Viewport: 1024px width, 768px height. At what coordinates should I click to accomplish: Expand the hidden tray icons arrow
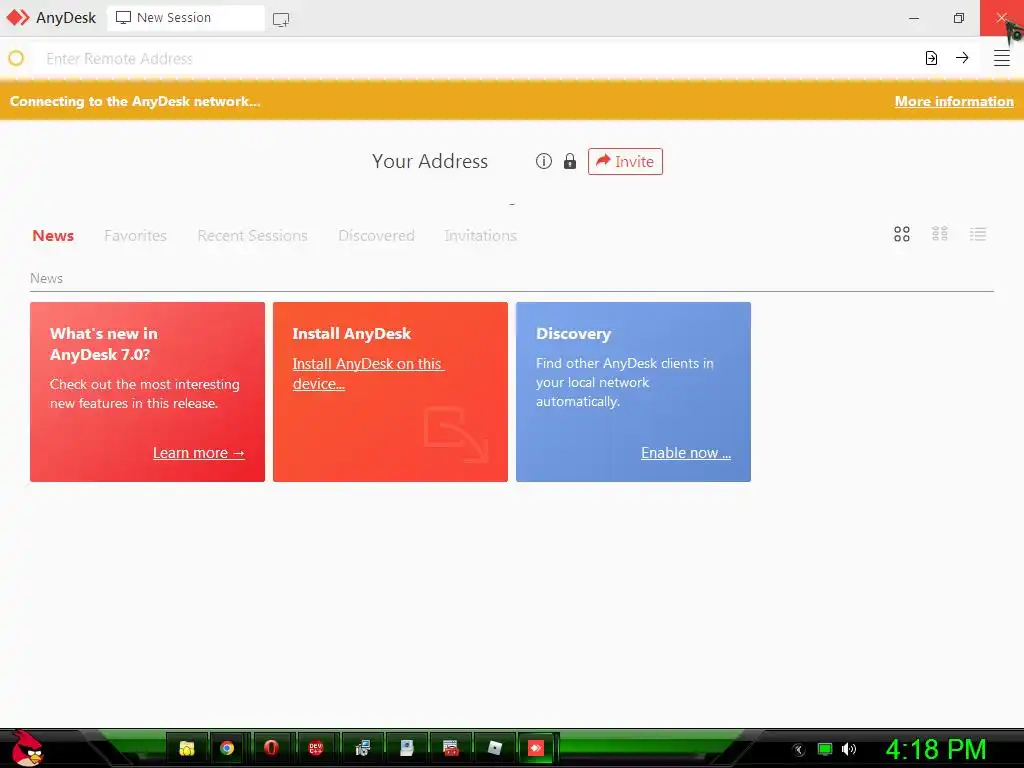coord(799,750)
